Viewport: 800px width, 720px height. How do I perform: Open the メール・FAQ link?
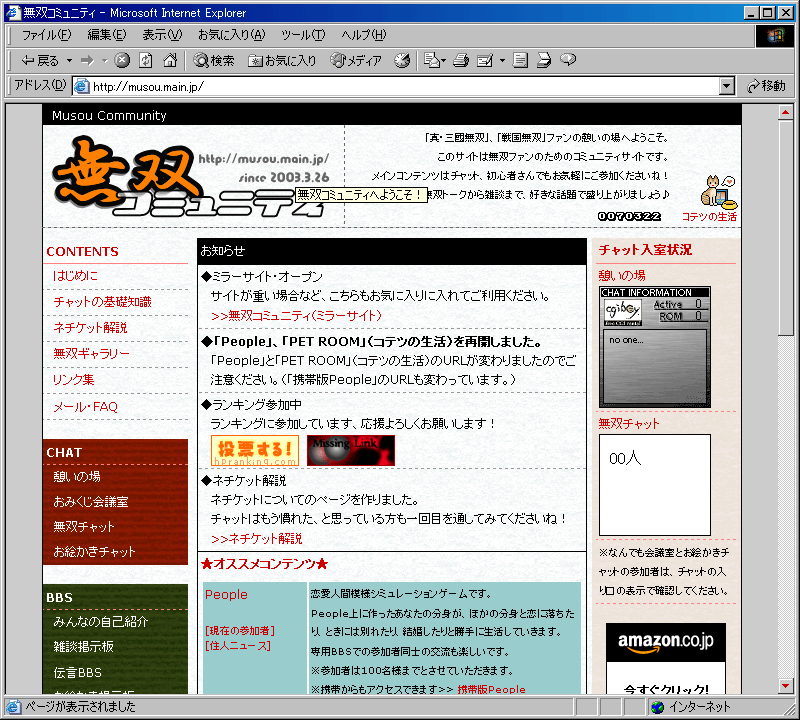[x=85, y=407]
